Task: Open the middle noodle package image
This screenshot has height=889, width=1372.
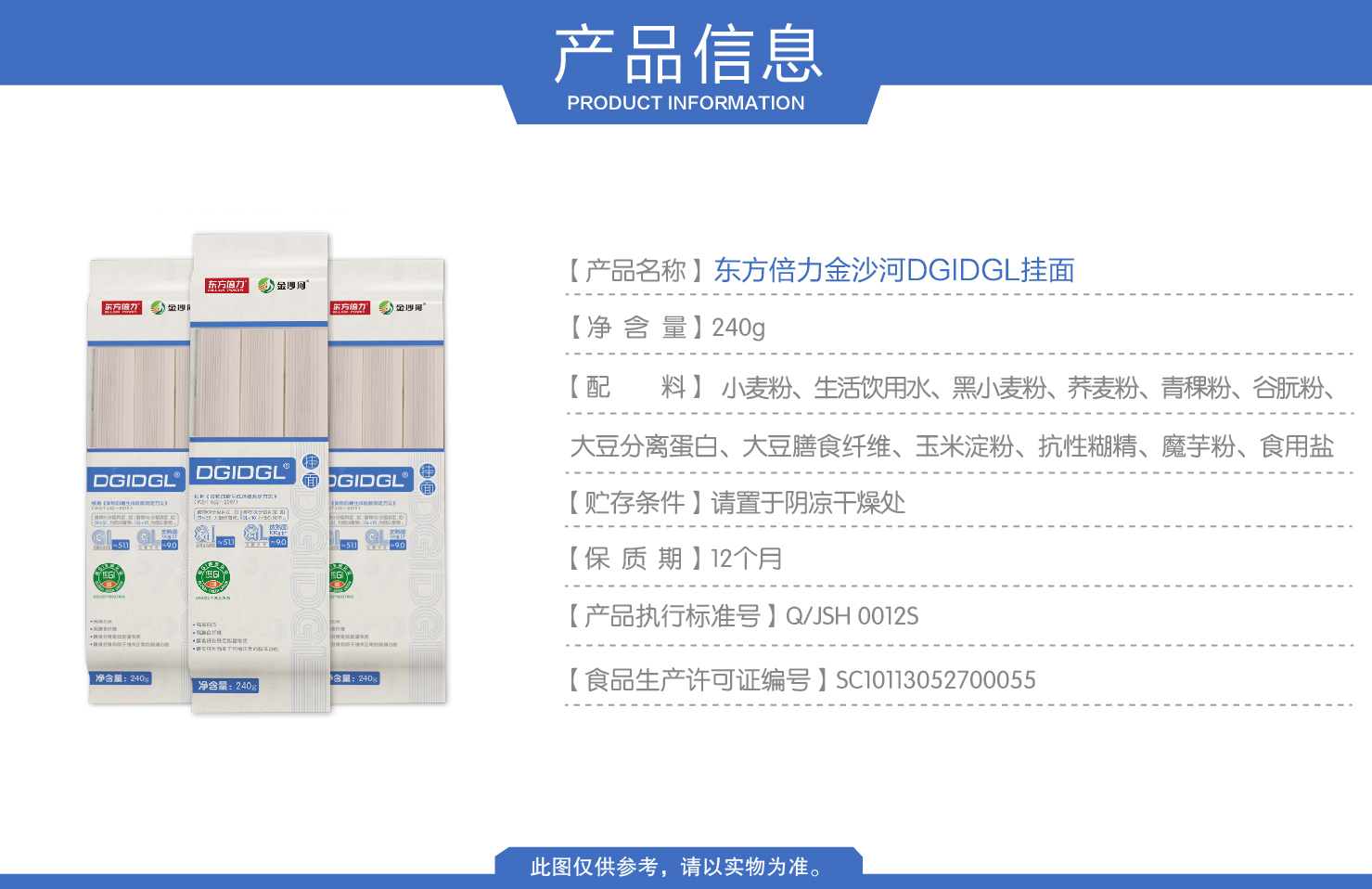Action: coord(260,473)
